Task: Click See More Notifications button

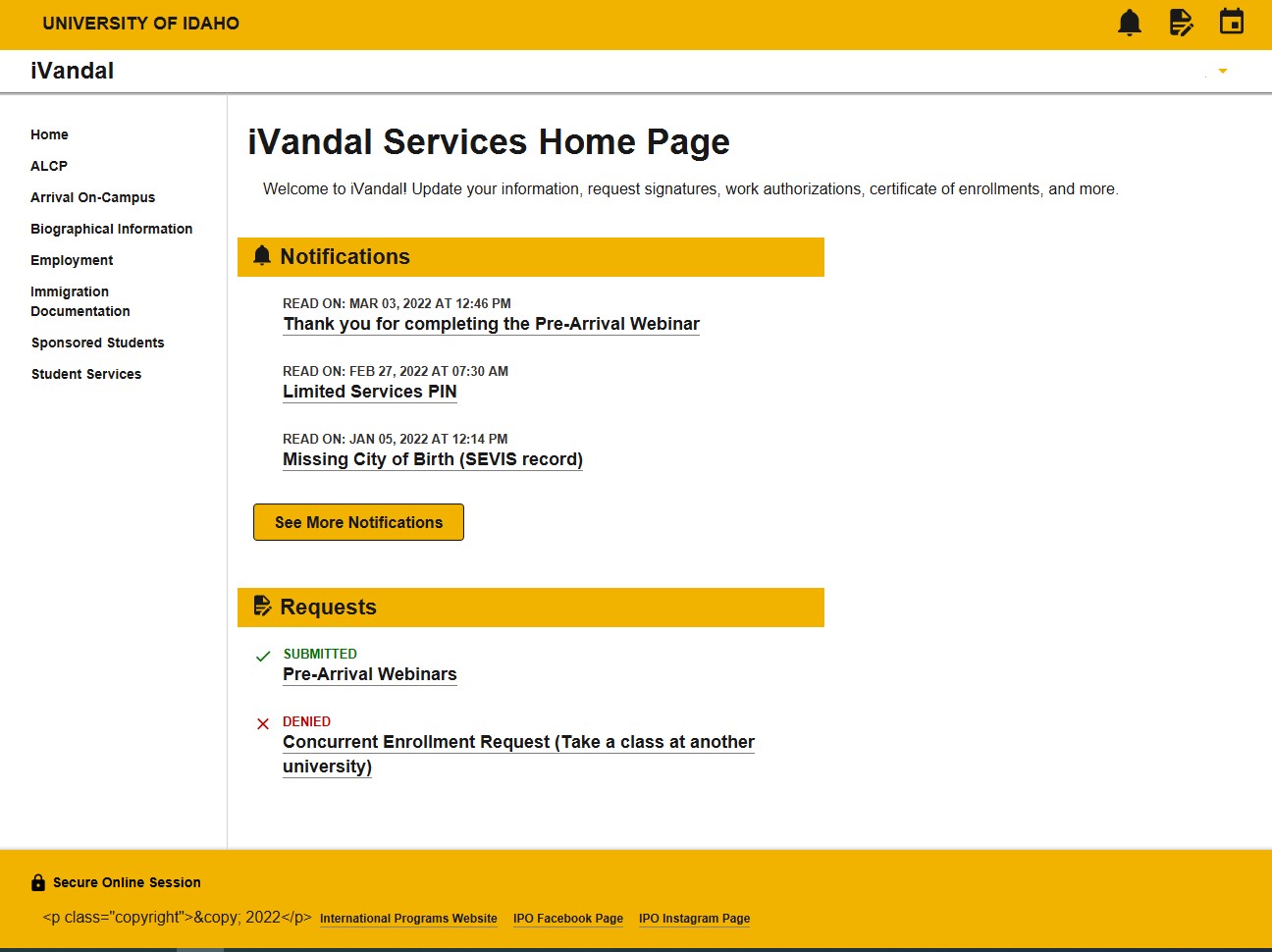Action: click(x=358, y=522)
